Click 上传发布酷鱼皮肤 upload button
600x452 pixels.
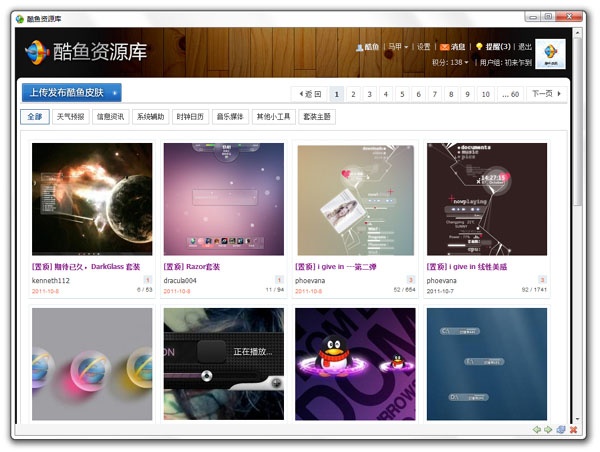click(x=71, y=93)
